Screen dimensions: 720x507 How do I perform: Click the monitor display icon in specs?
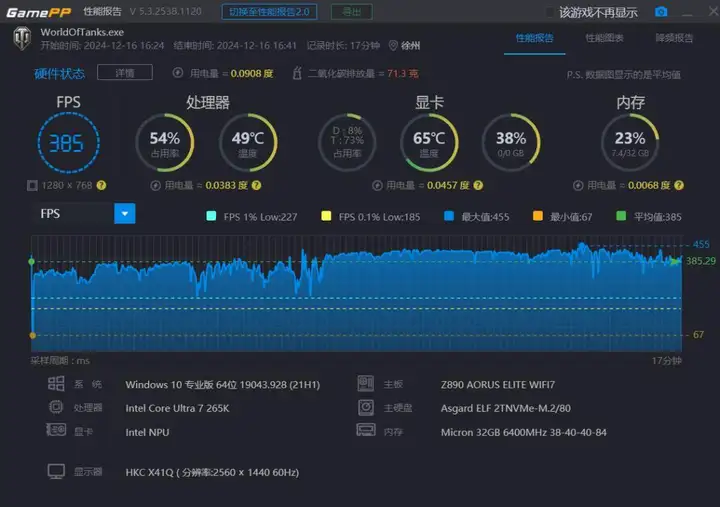click(56, 472)
